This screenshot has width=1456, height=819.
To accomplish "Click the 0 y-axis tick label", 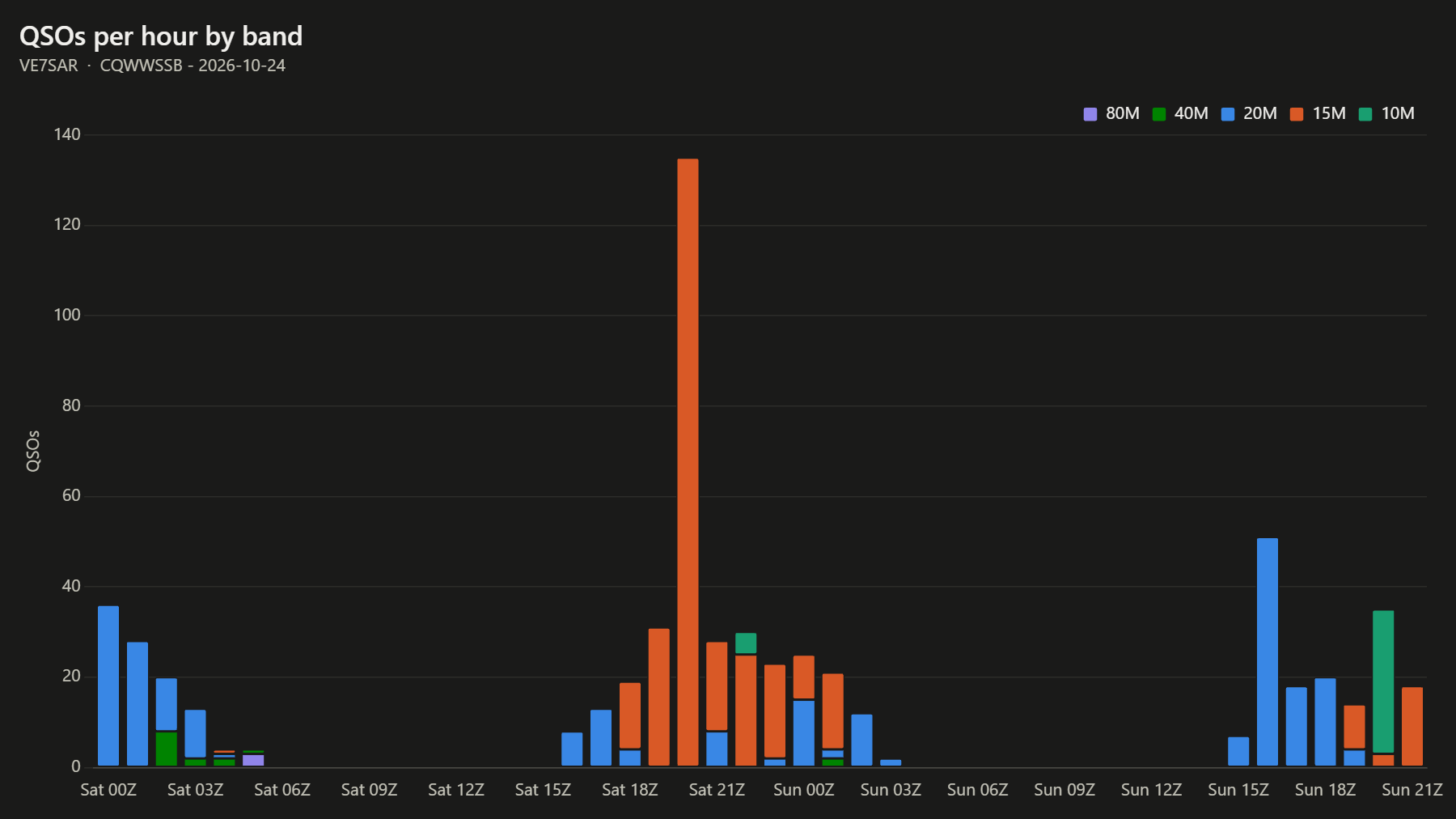I will click(x=76, y=766).
